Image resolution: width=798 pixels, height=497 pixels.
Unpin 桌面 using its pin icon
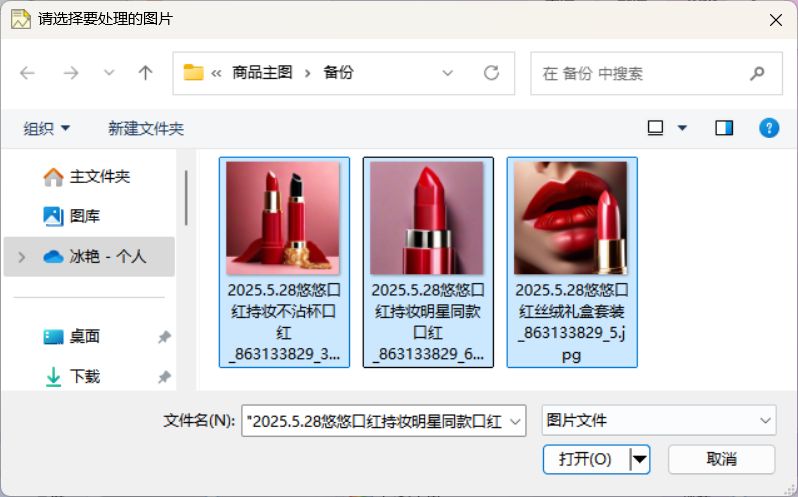pos(164,337)
